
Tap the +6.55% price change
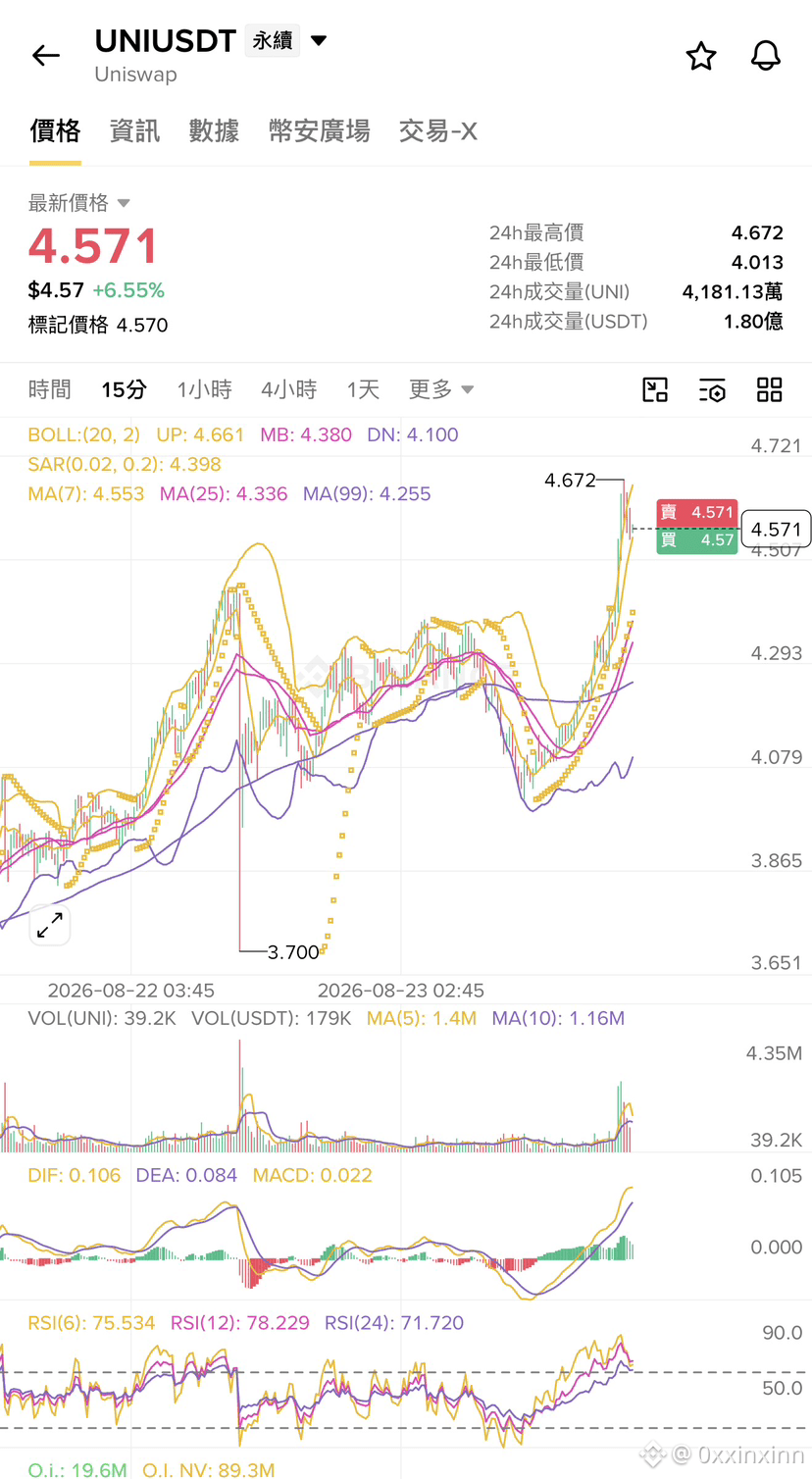128,290
